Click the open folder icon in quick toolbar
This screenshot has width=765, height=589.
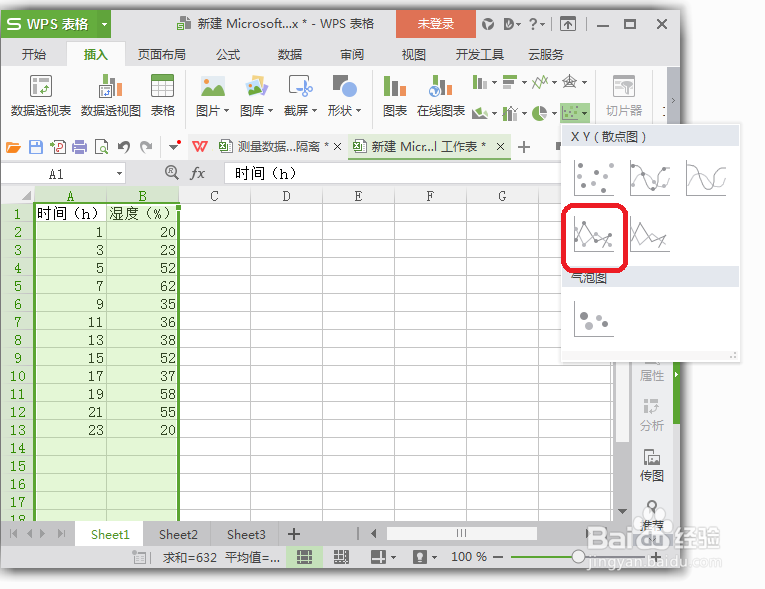coord(13,147)
